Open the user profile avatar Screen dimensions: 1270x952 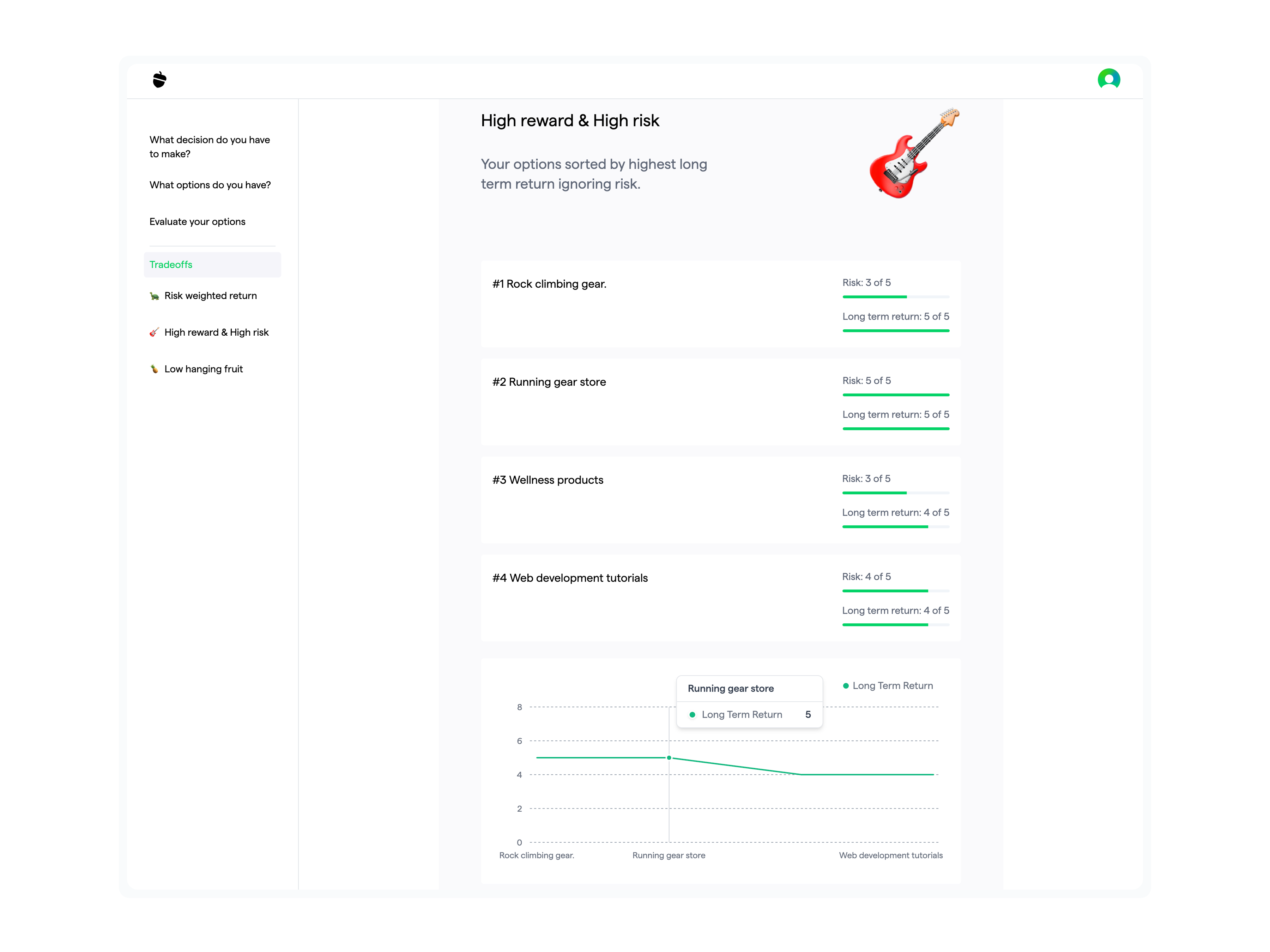tap(1109, 79)
